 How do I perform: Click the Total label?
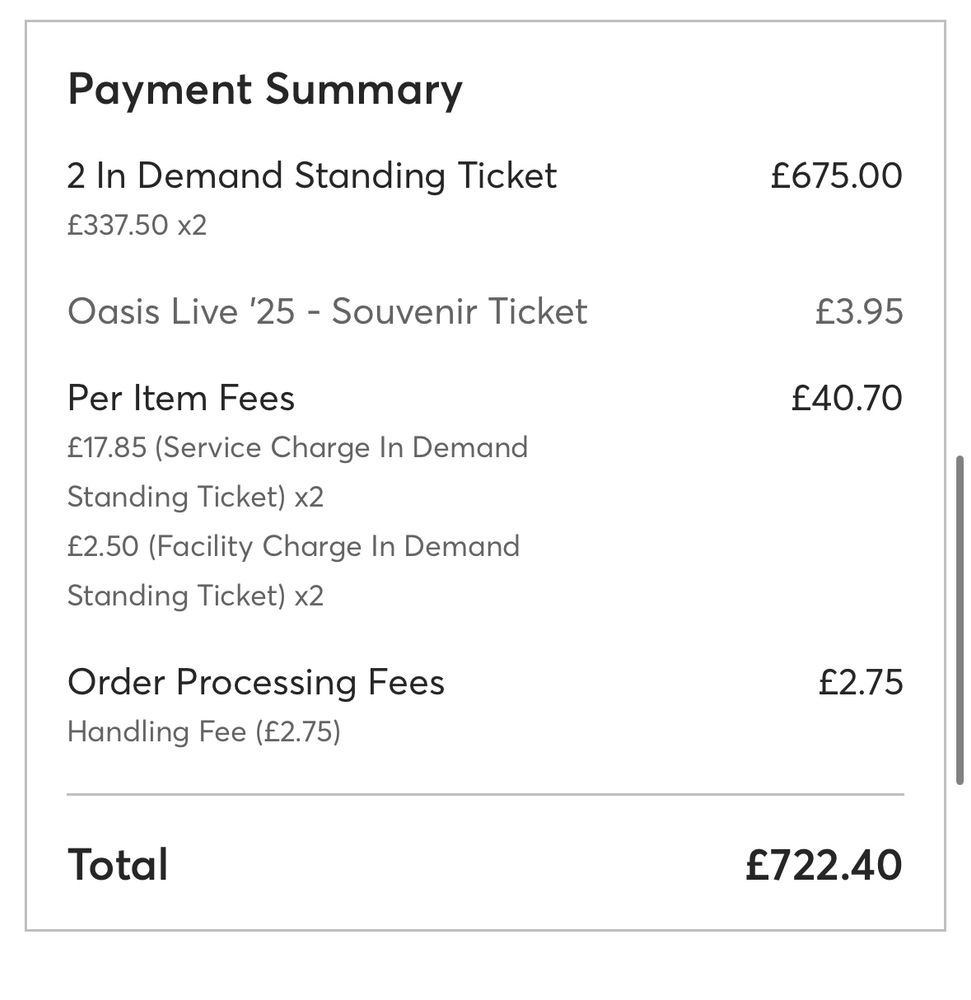pyautogui.click(x=117, y=865)
